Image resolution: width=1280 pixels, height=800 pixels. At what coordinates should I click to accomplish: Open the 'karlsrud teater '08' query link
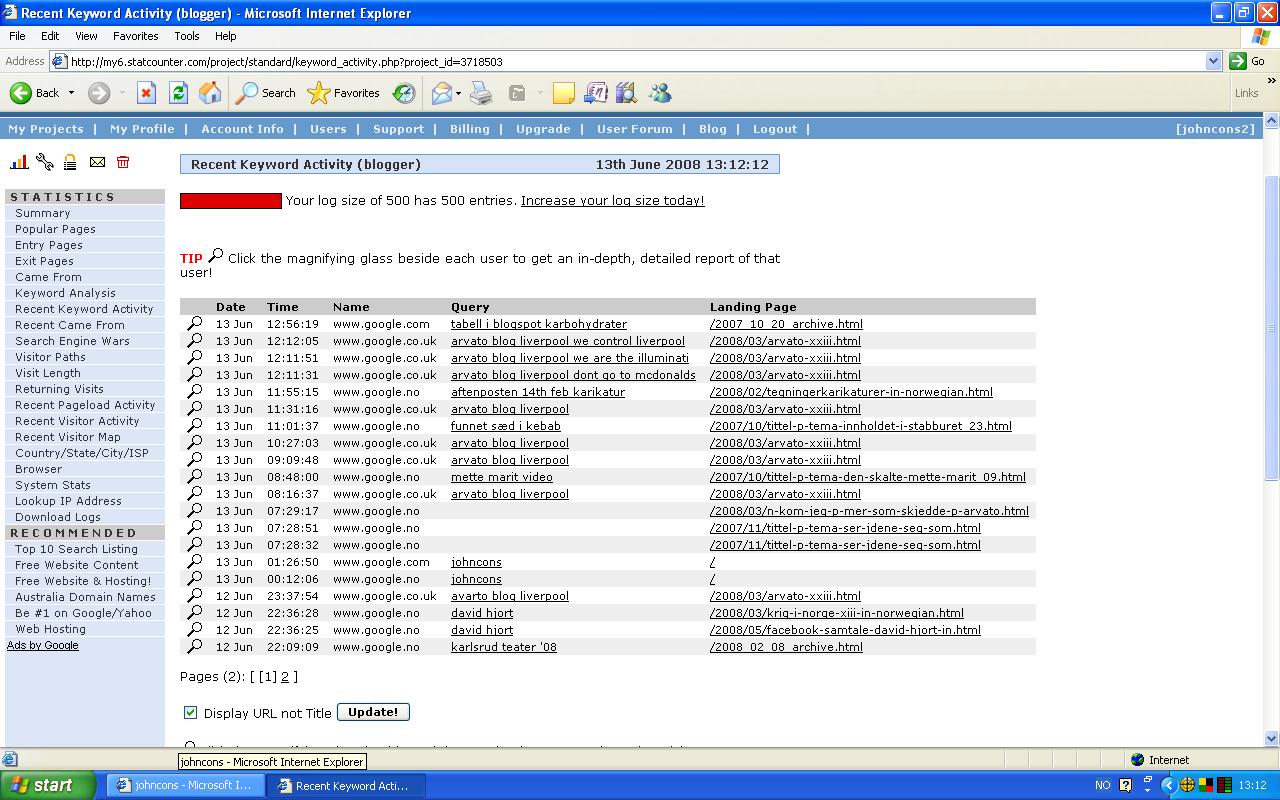[504, 647]
